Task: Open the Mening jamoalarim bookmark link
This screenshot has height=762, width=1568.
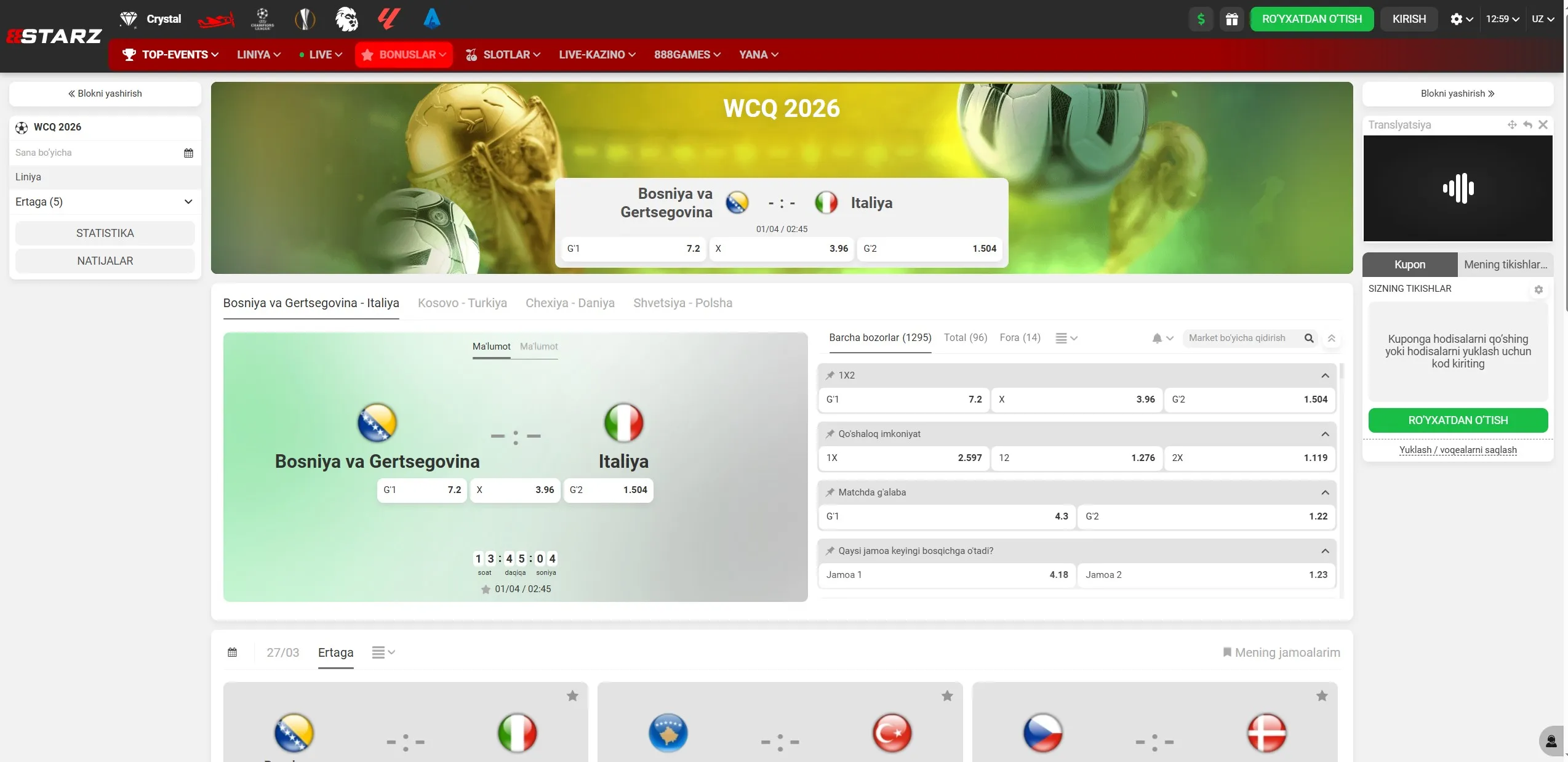Action: 1281,652
